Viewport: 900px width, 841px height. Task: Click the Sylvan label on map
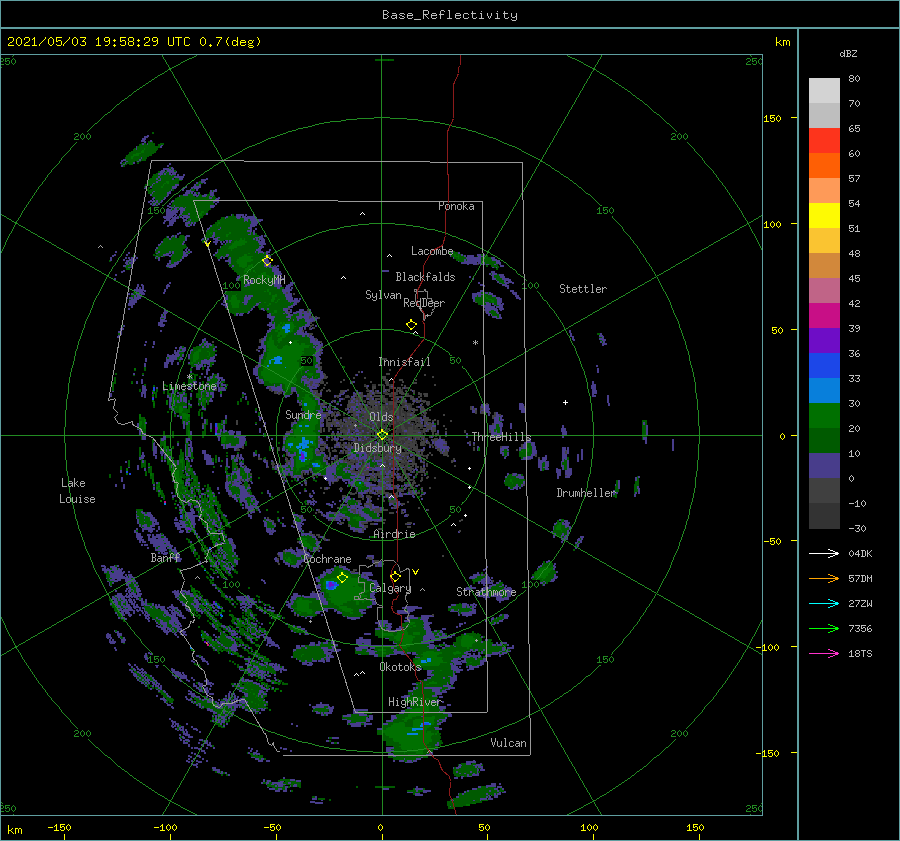tap(383, 295)
